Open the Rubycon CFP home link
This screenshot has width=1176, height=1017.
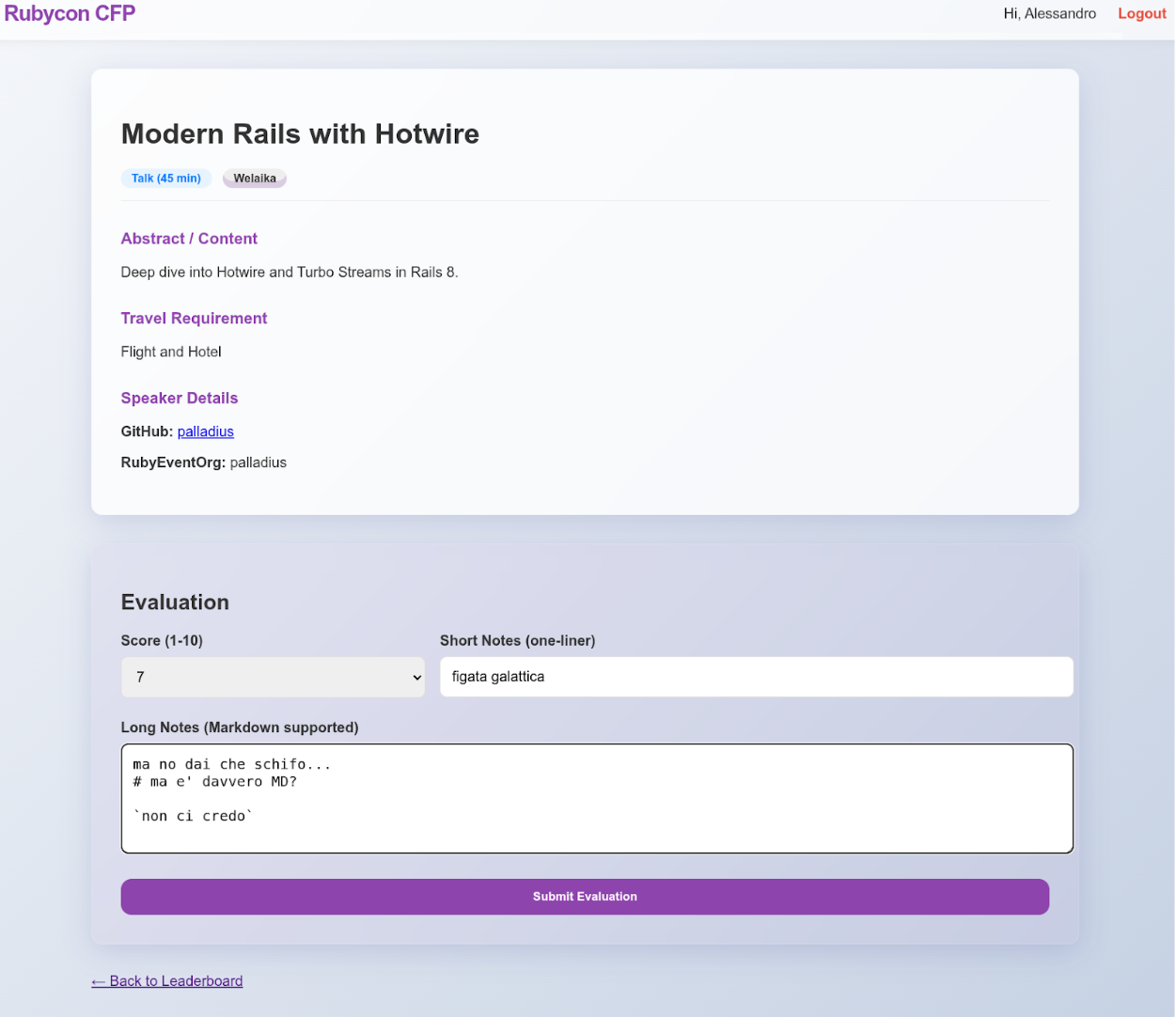pyautogui.click(x=70, y=14)
